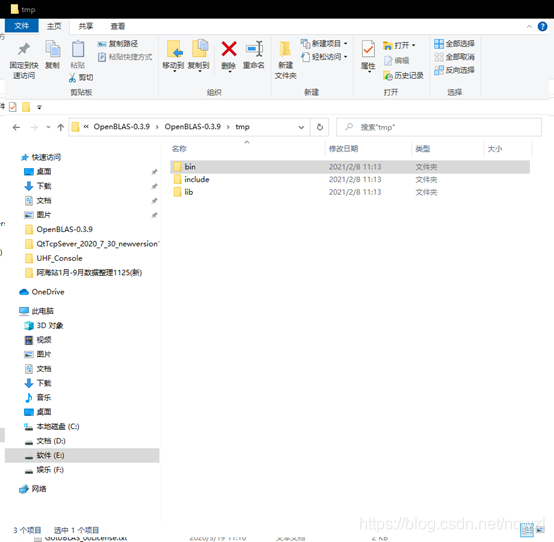Image resolution: width=554 pixels, height=542 pixels.
Task: Click the red Delete X icon
Action: click(x=229, y=49)
